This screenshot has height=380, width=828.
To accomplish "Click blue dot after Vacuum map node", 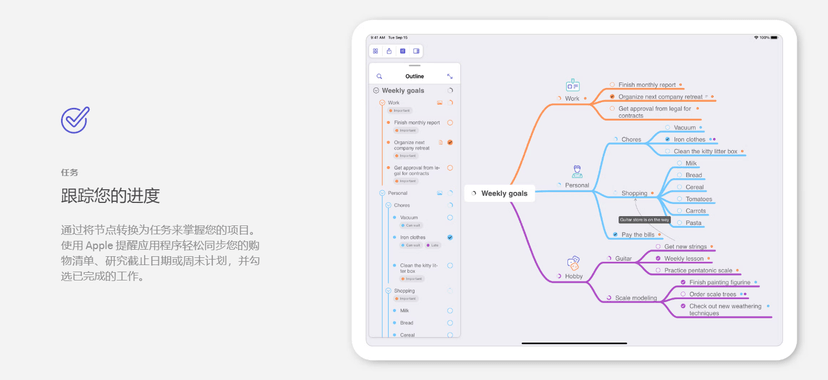I will click(x=701, y=128).
